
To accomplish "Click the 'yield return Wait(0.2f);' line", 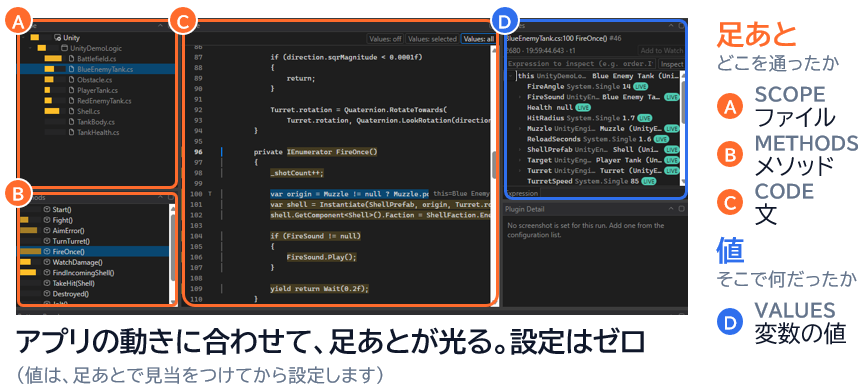I will [x=319, y=288].
